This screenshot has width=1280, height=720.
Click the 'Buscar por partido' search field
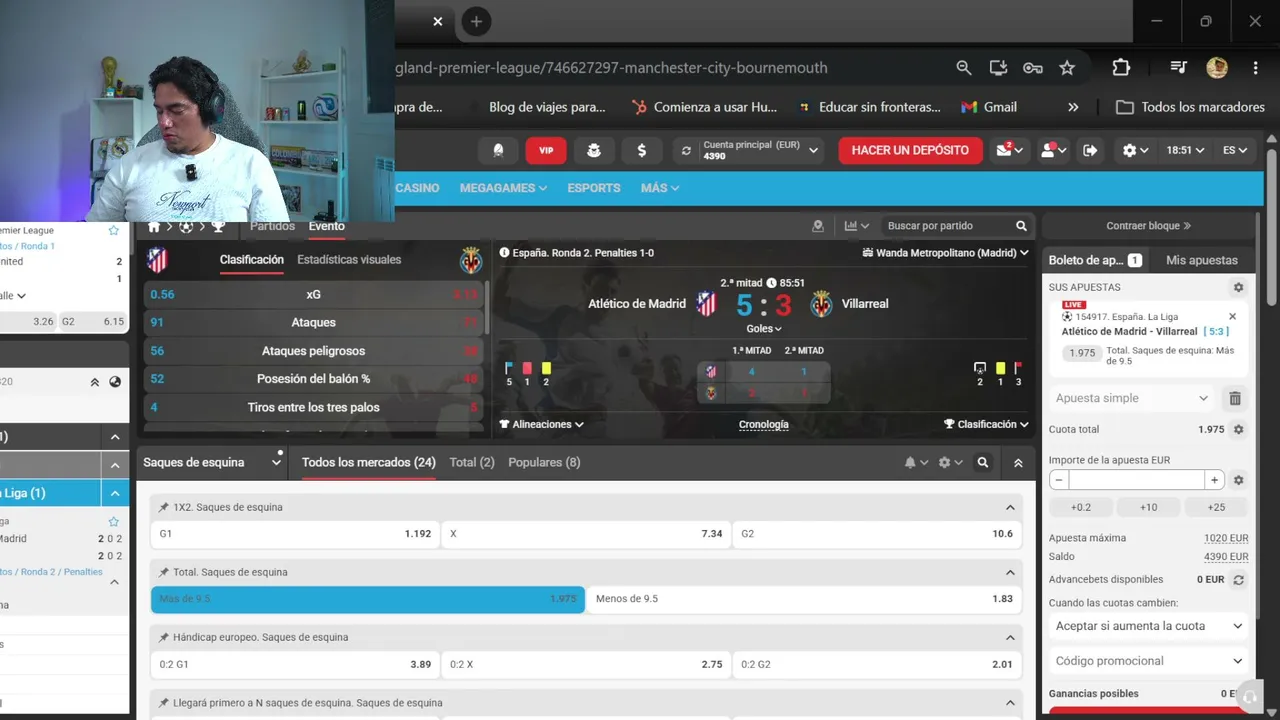pyautogui.click(x=954, y=226)
